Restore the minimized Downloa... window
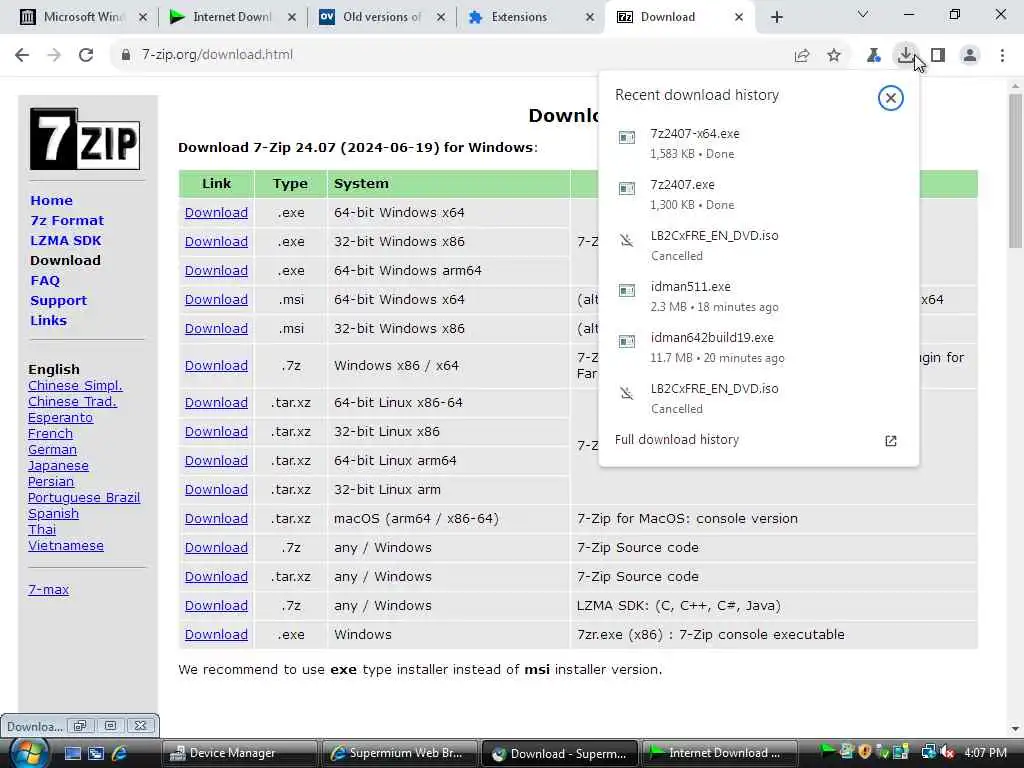This screenshot has width=1024, height=768. [80, 726]
